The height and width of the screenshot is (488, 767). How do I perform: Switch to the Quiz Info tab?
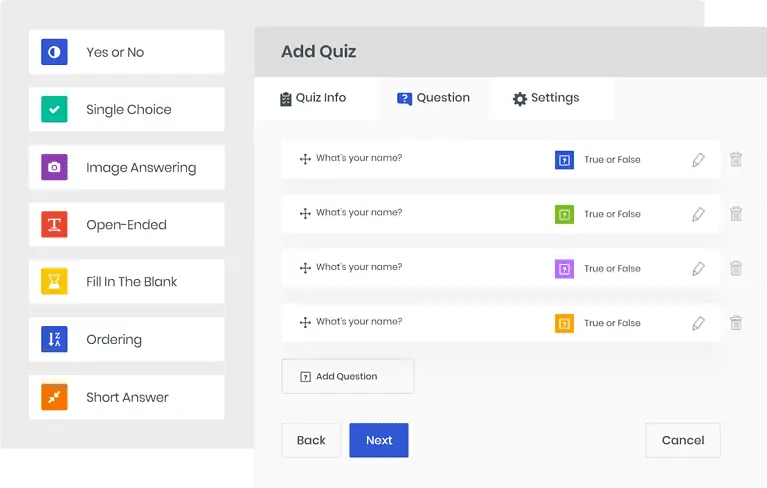pos(313,98)
